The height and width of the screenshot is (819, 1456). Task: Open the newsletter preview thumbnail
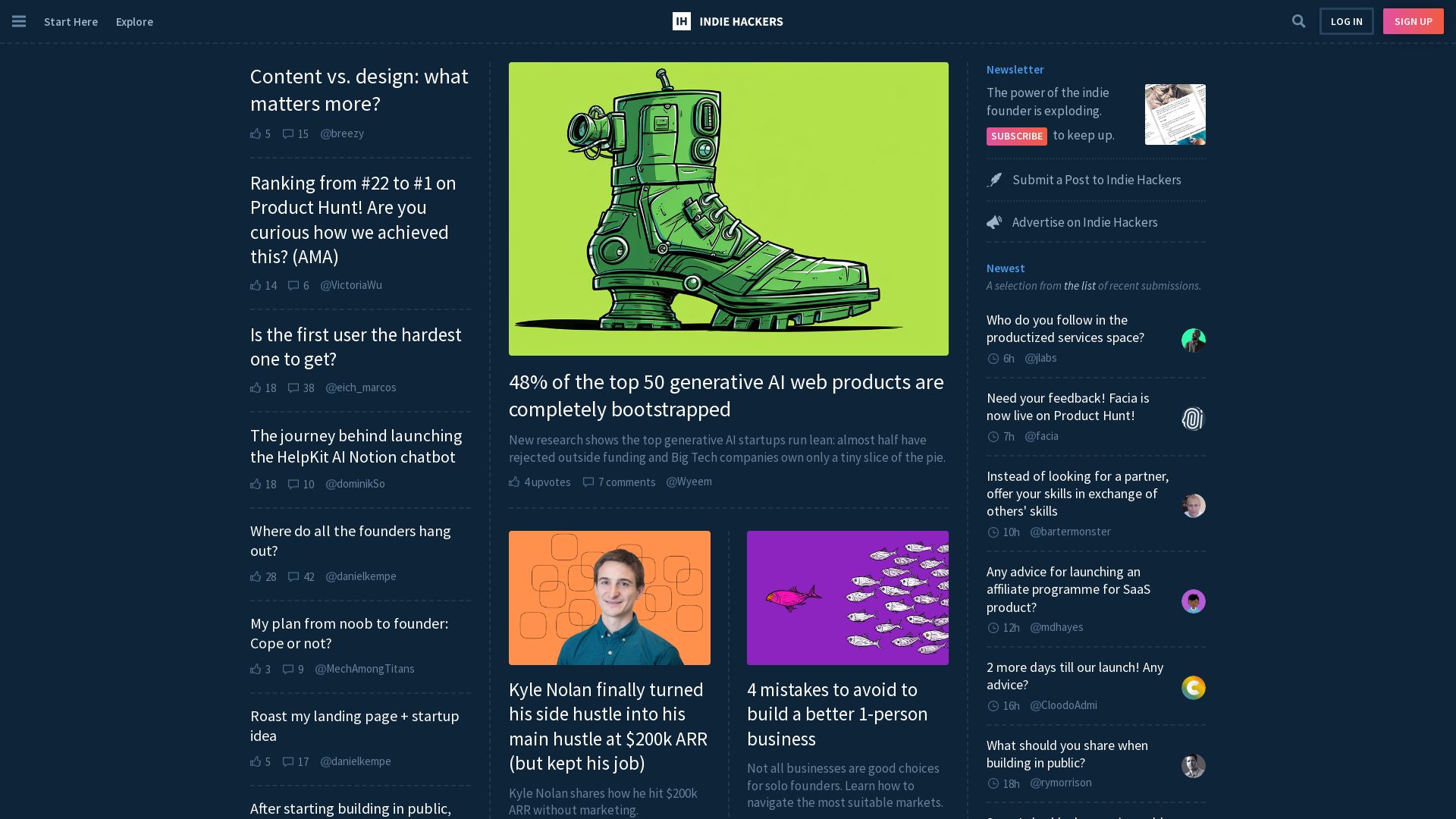click(1175, 115)
